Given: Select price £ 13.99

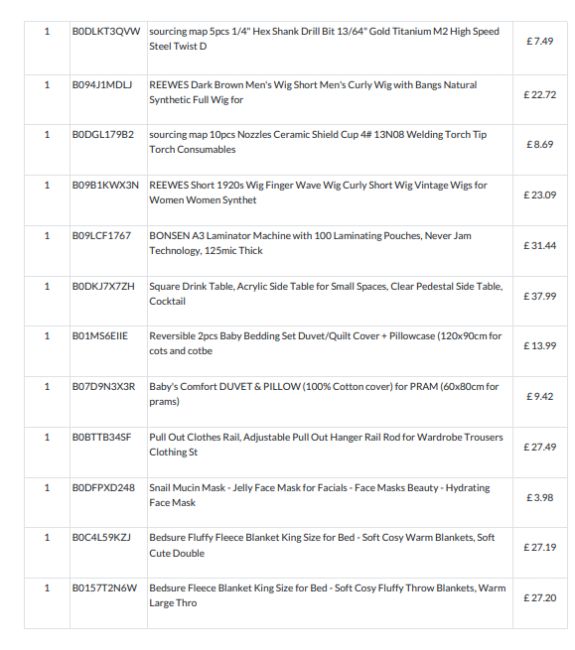Looking at the screenshot, I should pos(540,346).
